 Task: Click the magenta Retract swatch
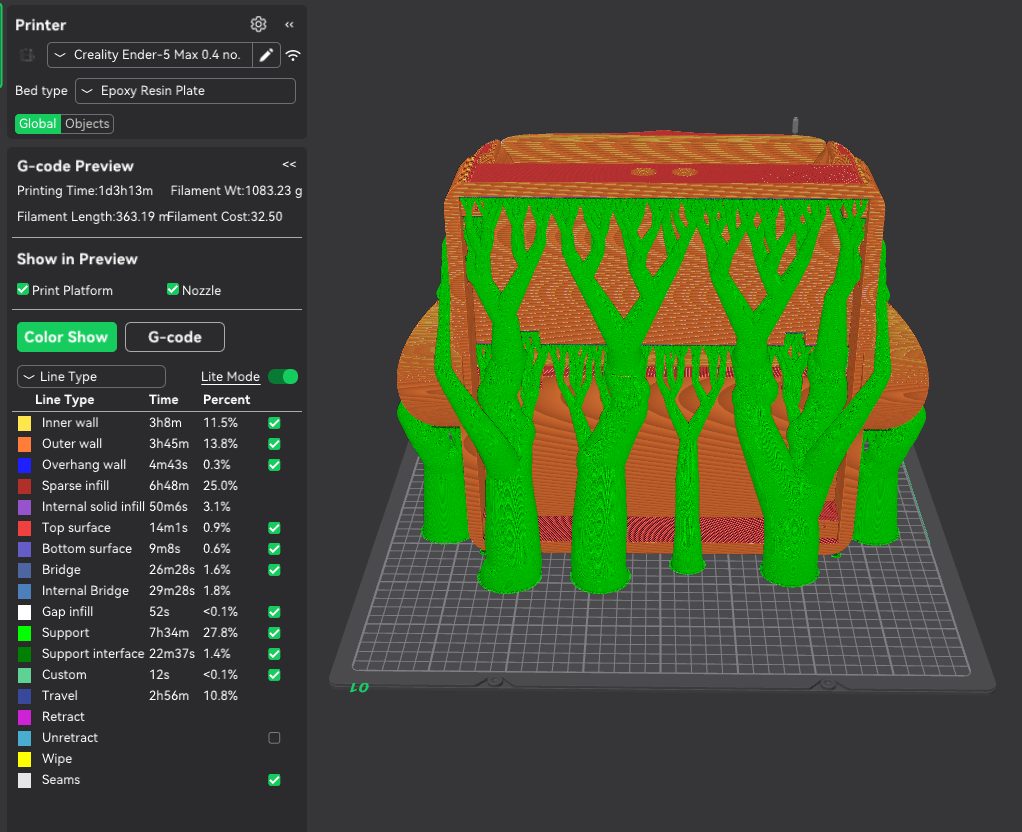[x=24, y=717]
